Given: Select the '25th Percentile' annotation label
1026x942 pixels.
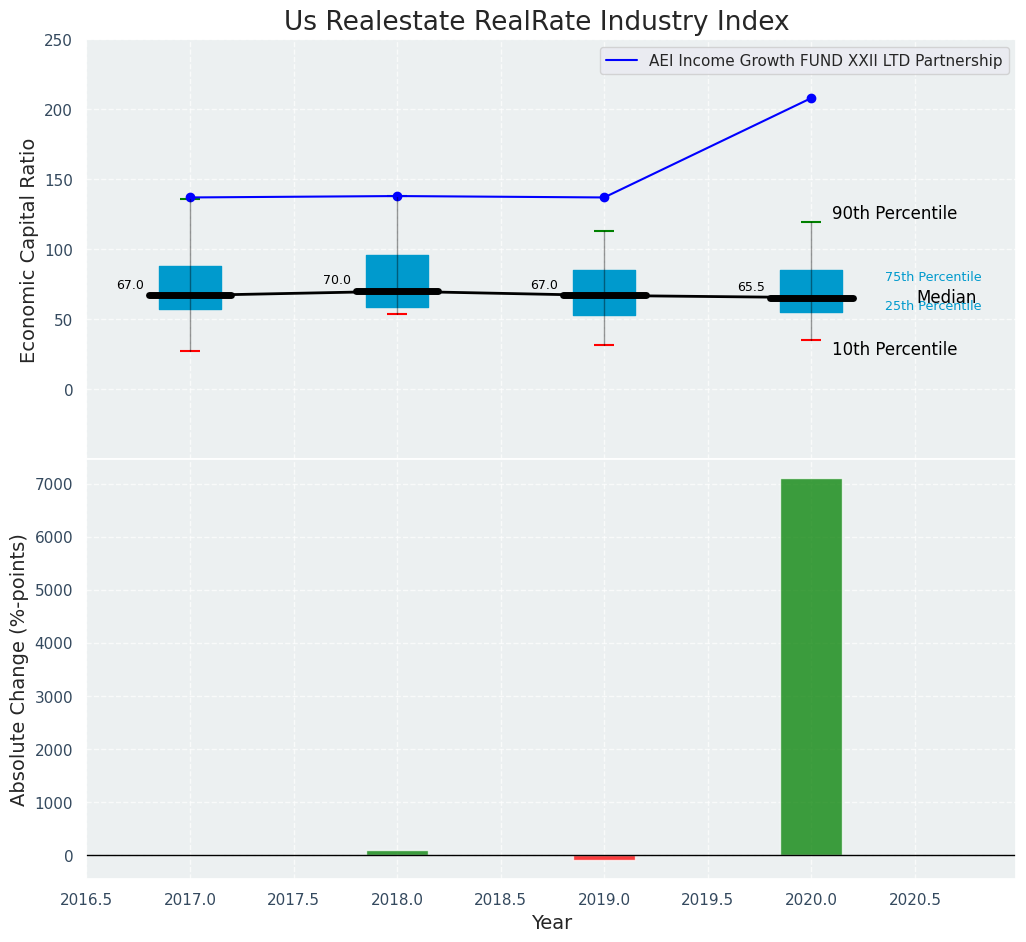Looking at the screenshot, I should click(x=933, y=306).
